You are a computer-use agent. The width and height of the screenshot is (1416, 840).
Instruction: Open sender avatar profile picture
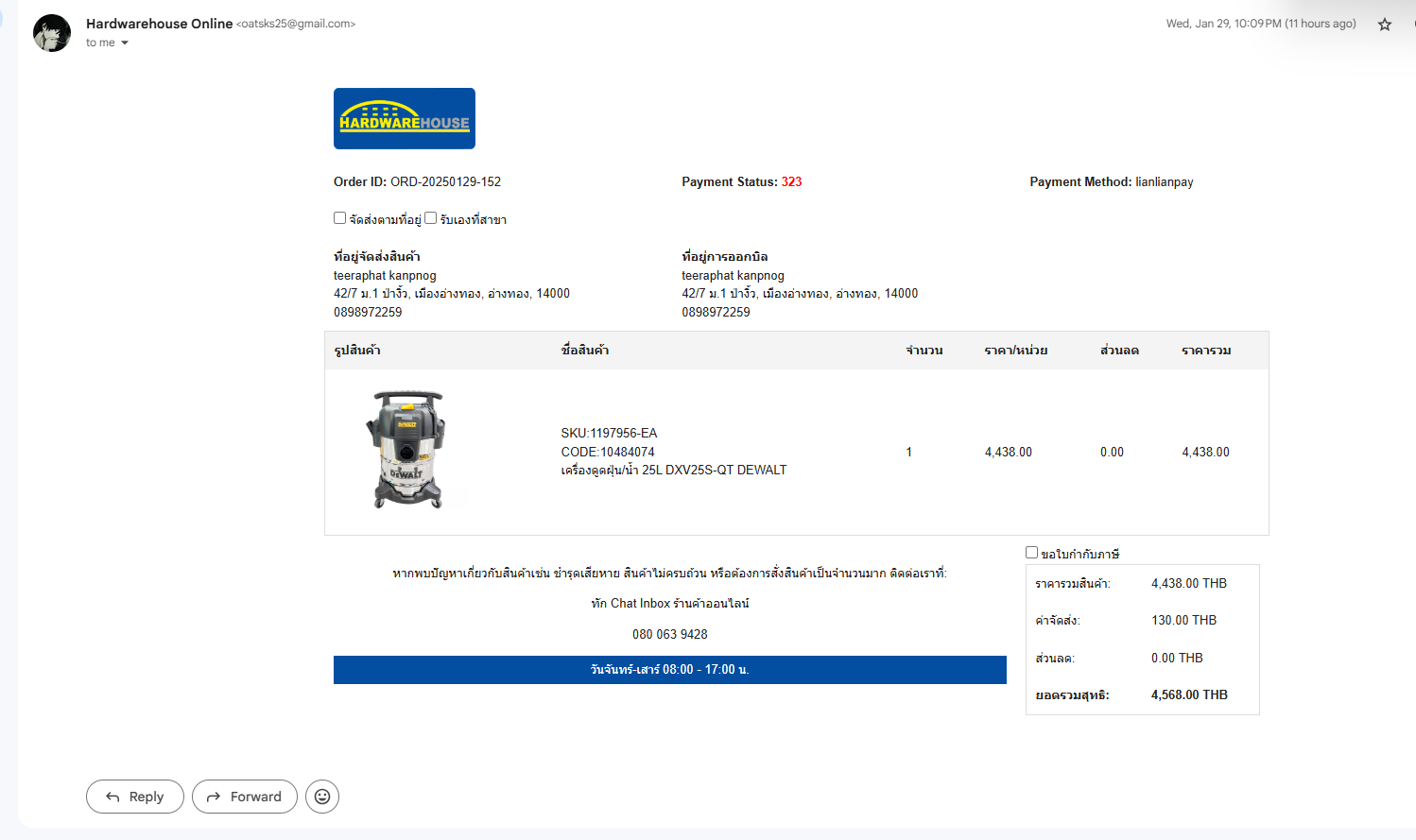point(52,33)
